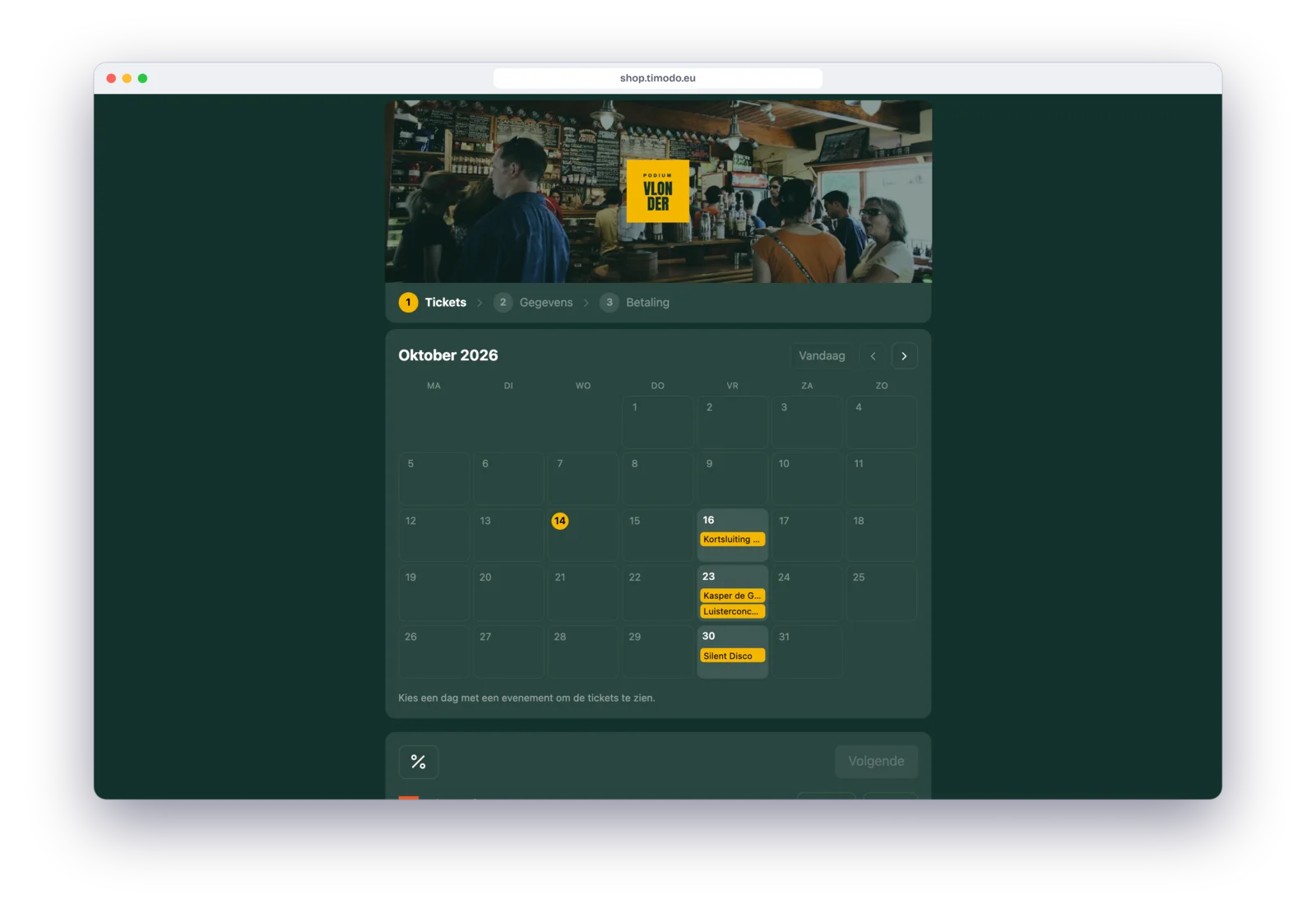Screen dimensions: 1316x909
Task: Click day 10 in the calendar
Action: pyautogui.click(x=807, y=479)
